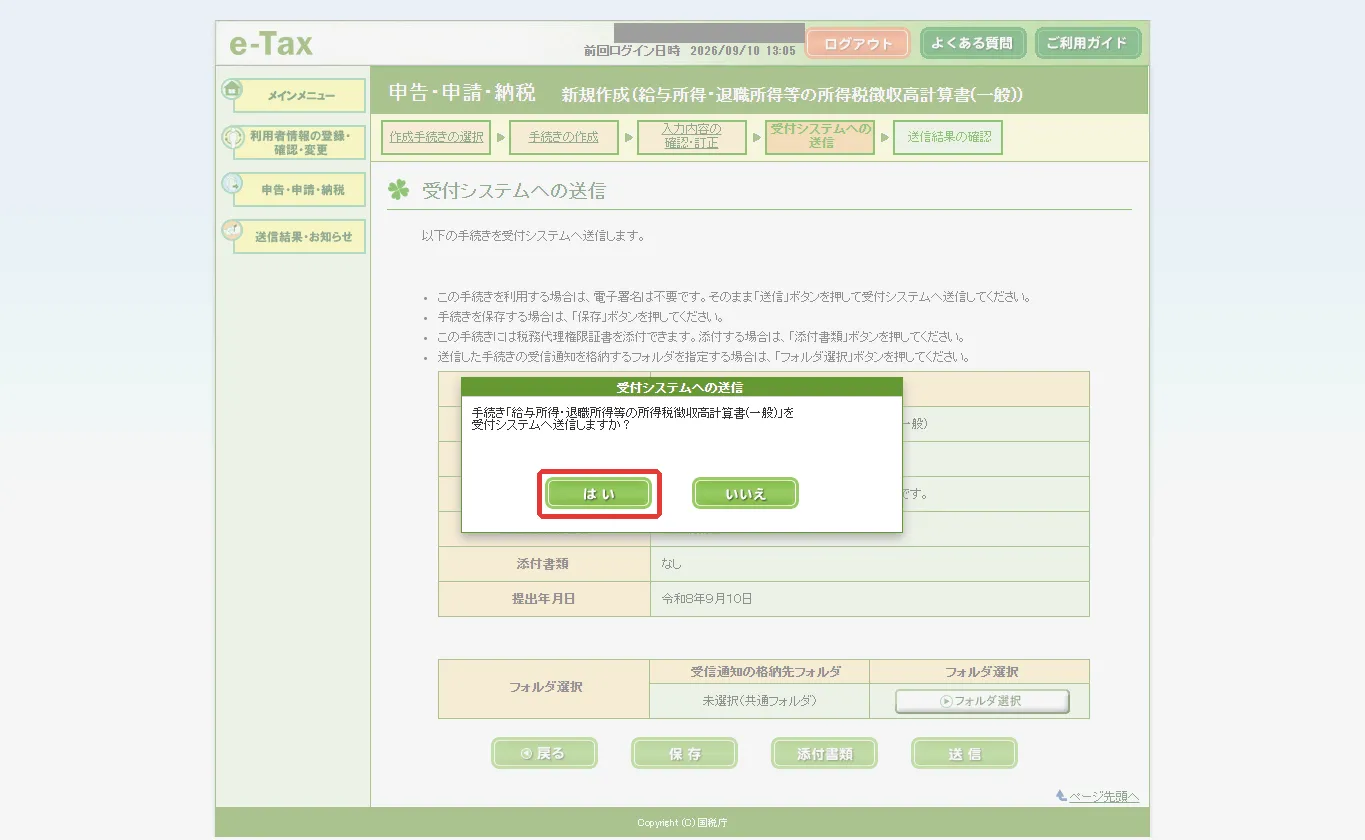Select the 送信結果の確認 step
Image resolution: width=1365 pixels, height=840 pixels.
click(x=948, y=137)
